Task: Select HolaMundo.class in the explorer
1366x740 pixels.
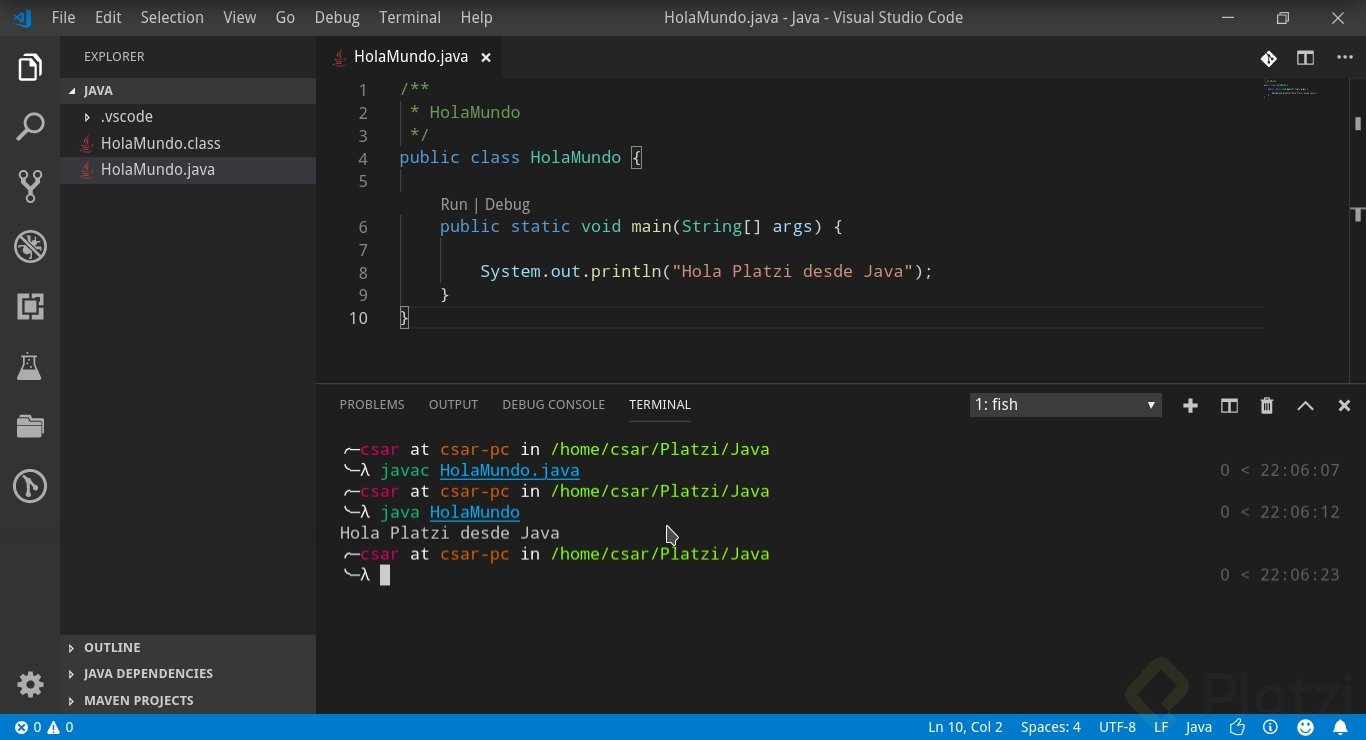Action: pos(160,143)
